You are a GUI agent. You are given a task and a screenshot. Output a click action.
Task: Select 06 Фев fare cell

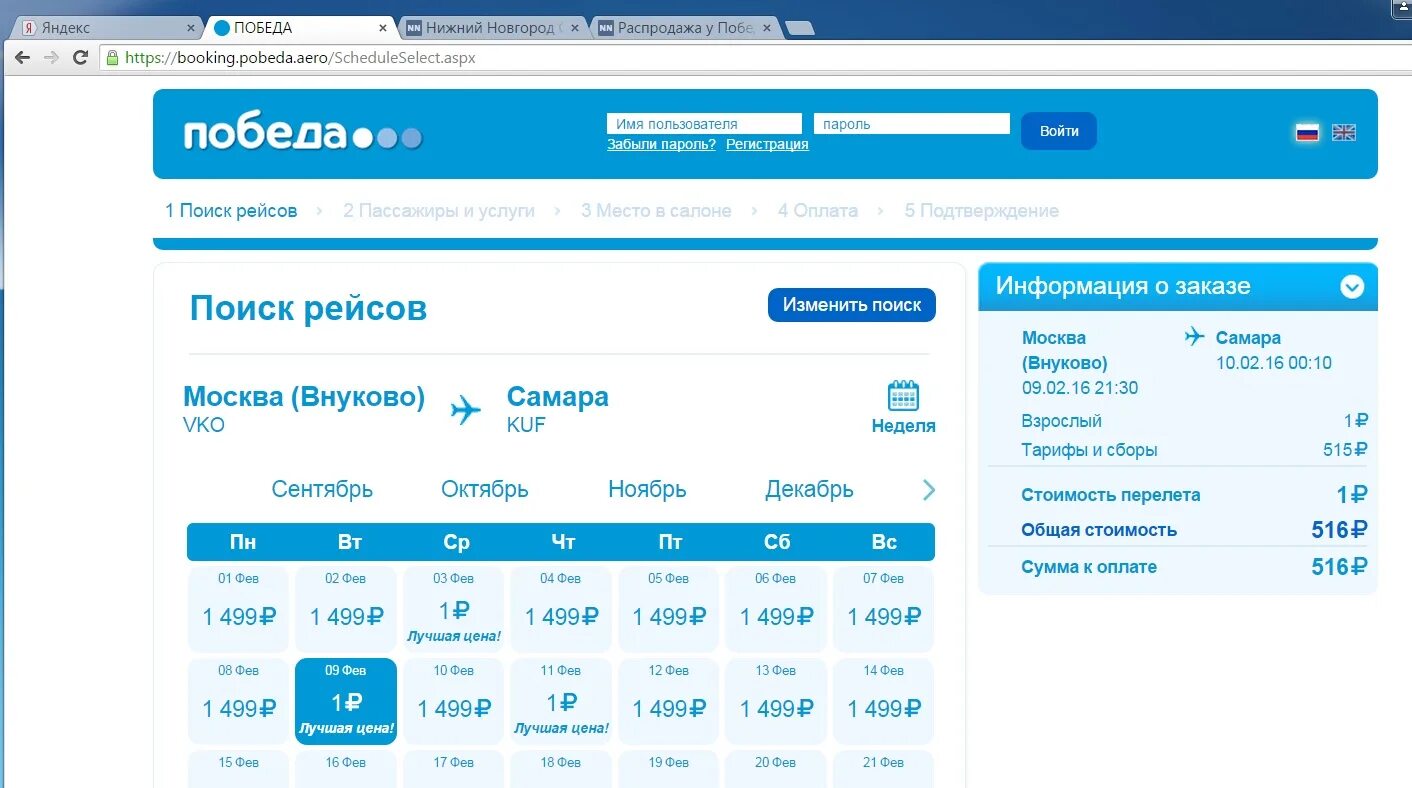[776, 609]
